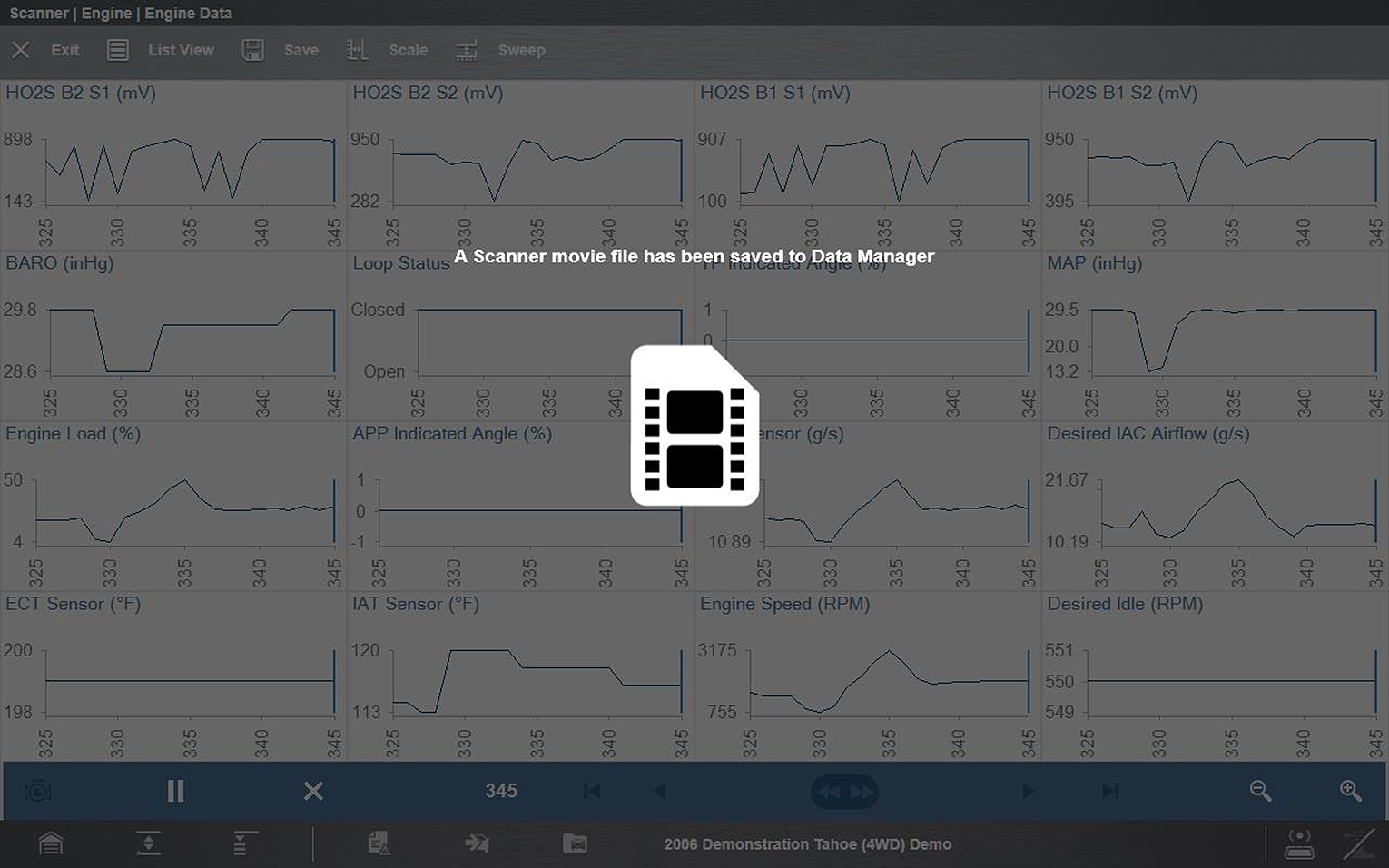Step forward one frame
1389x868 pixels.
[1028, 791]
